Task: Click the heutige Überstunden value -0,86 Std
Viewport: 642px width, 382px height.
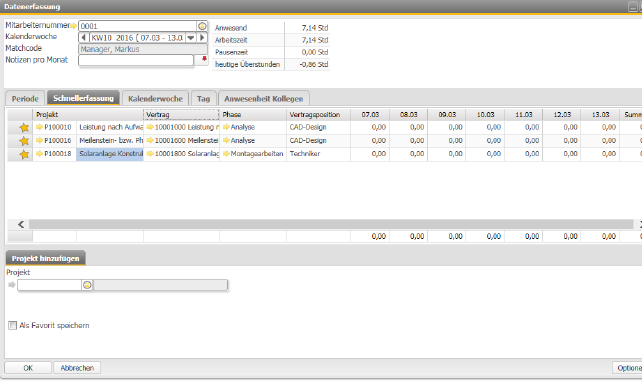Action: click(x=314, y=65)
